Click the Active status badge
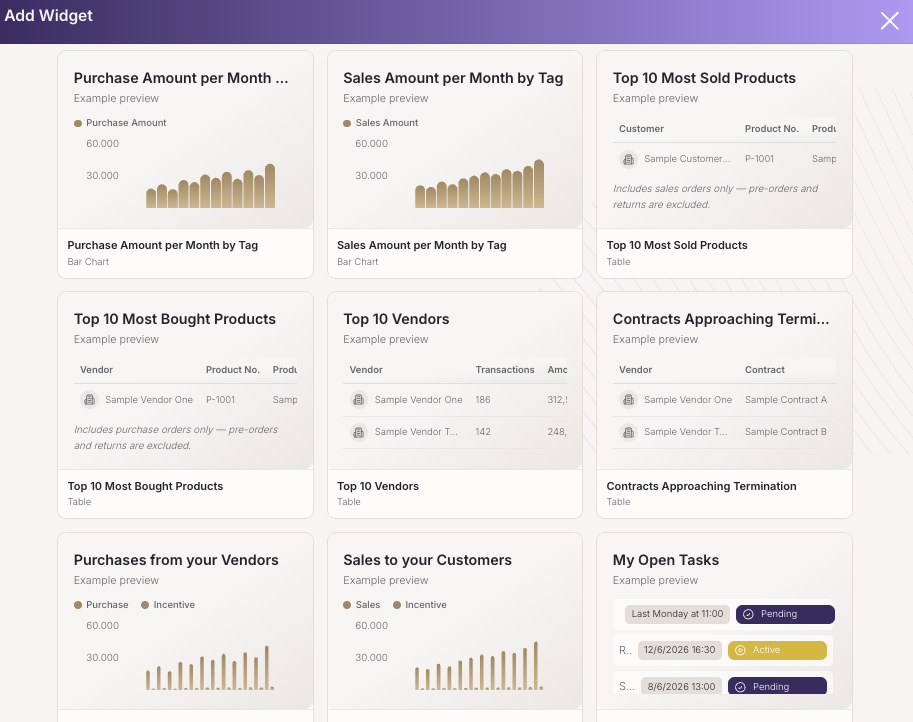The image size is (913, 722). 777,650
